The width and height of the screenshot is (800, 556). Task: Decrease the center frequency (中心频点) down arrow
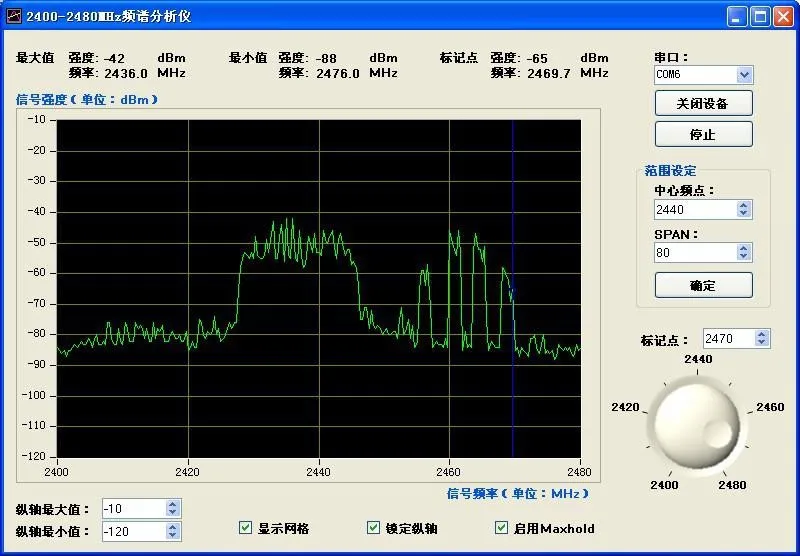pyautogui.click(x=743, y=213)
